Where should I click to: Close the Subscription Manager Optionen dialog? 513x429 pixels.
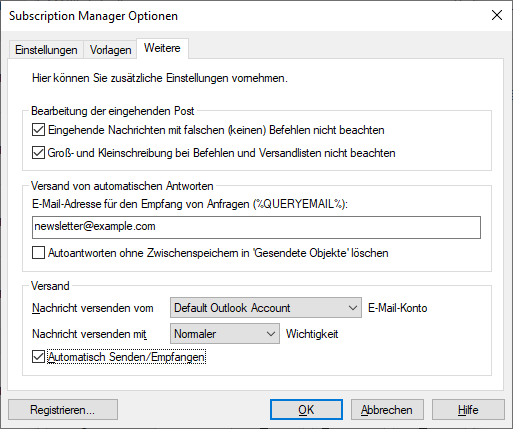click(497, 15)
